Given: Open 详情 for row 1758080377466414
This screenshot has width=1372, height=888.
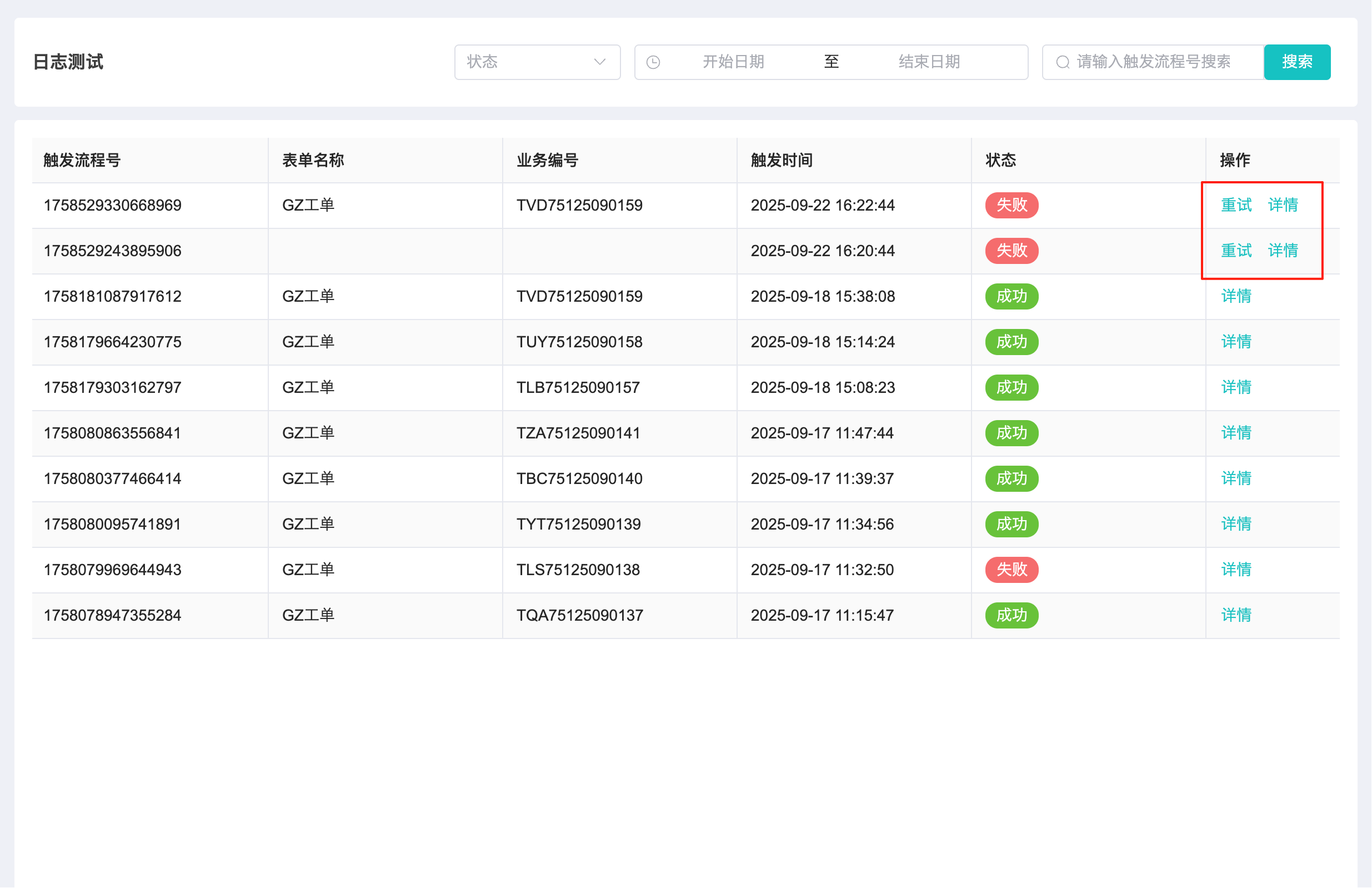Looking at the screenshot, I should pos(1236,478).
